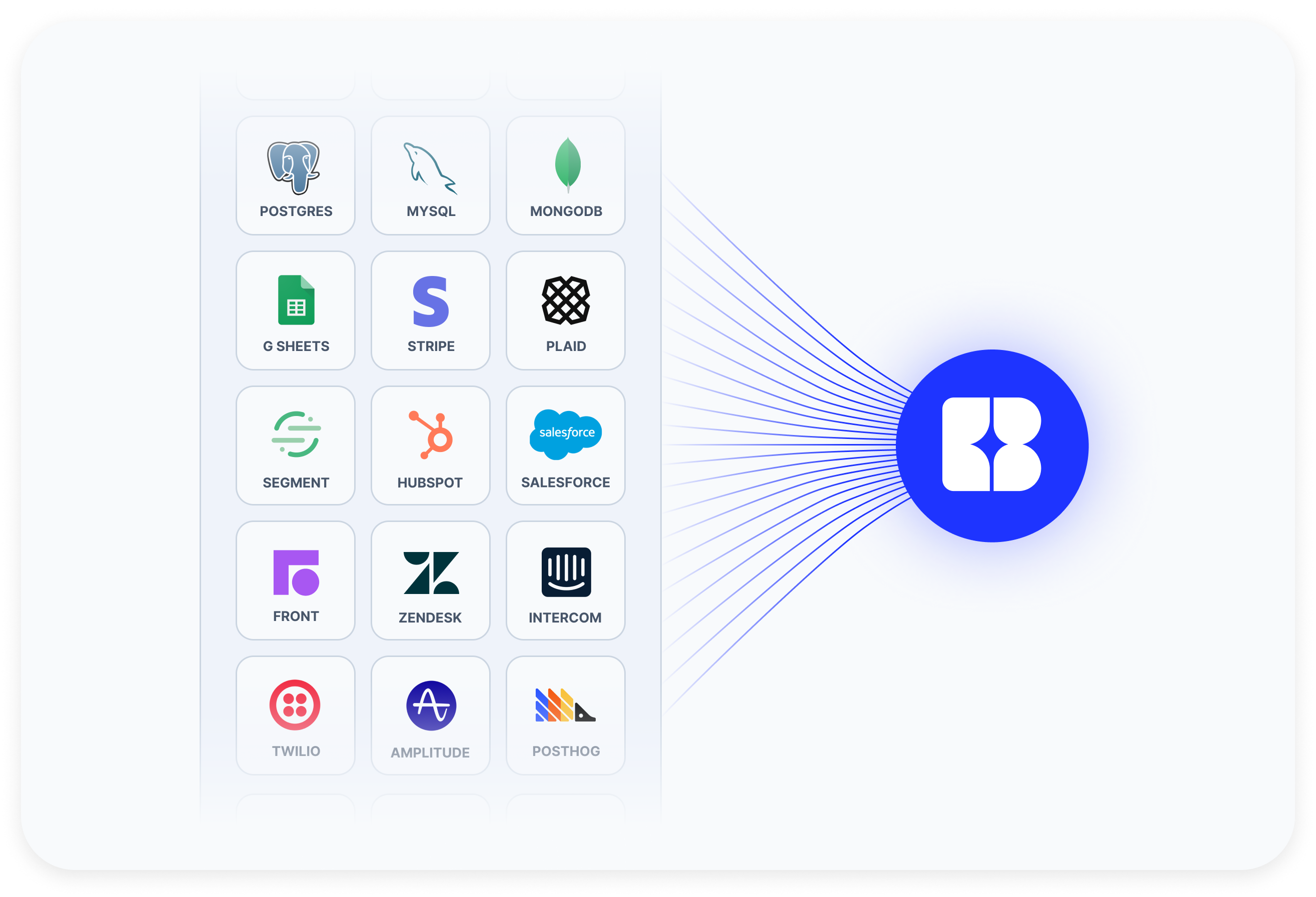Click the INTERCOM card label
1316x897 pixels.
point(565,617)
